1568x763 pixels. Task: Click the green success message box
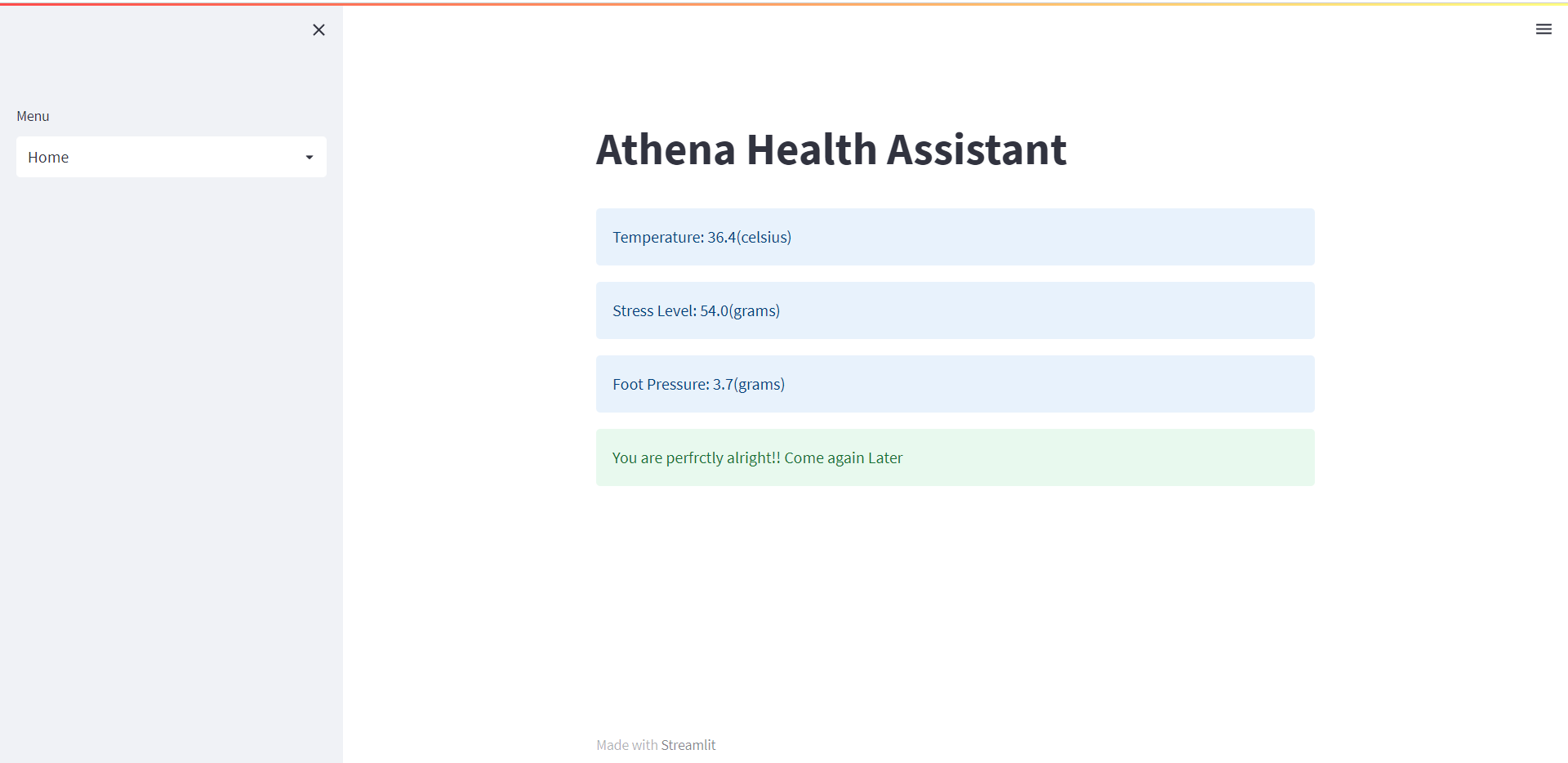pyautogui.click(x=955, y=457)
